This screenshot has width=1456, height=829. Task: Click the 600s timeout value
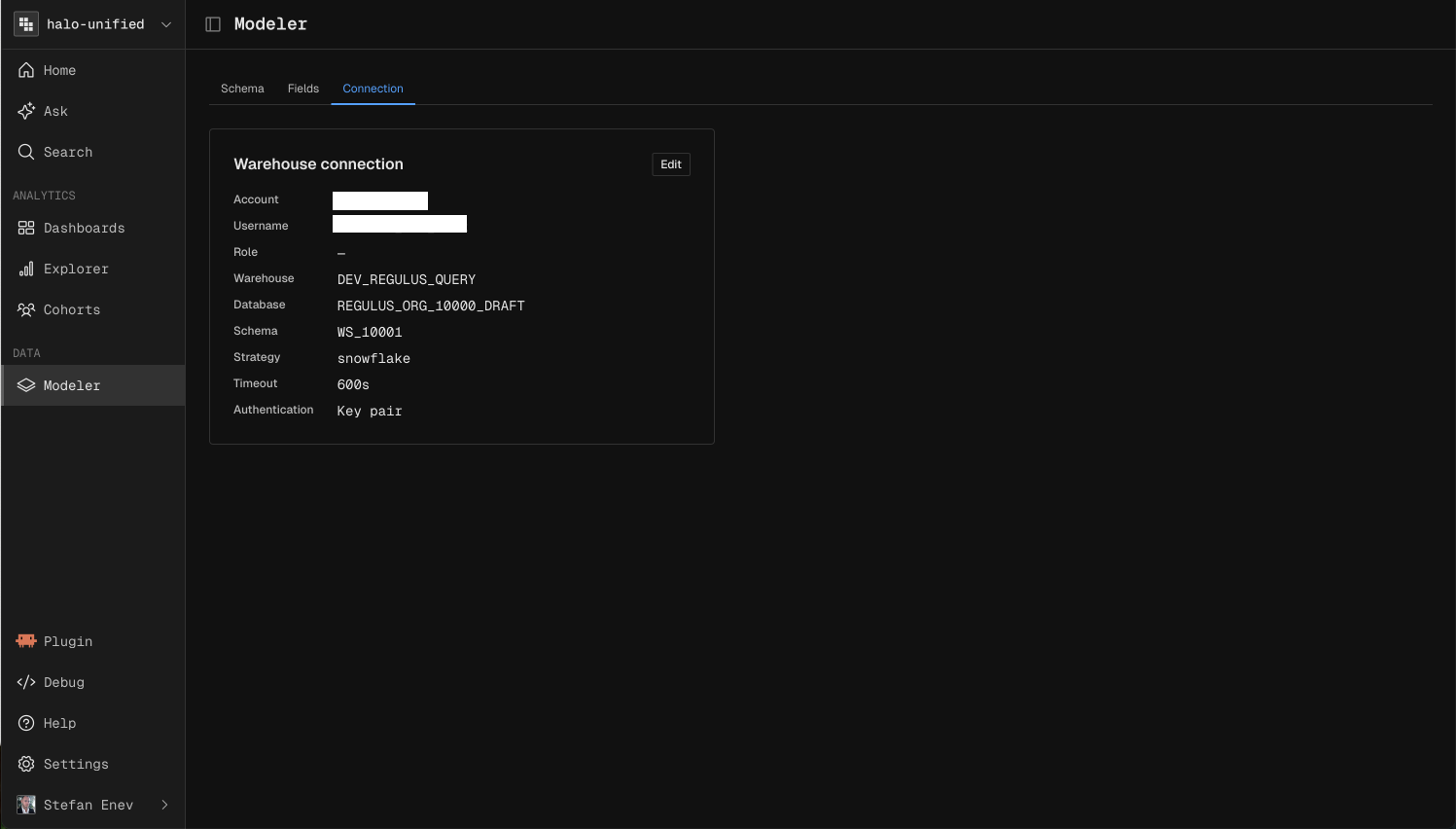coord(353,384)
